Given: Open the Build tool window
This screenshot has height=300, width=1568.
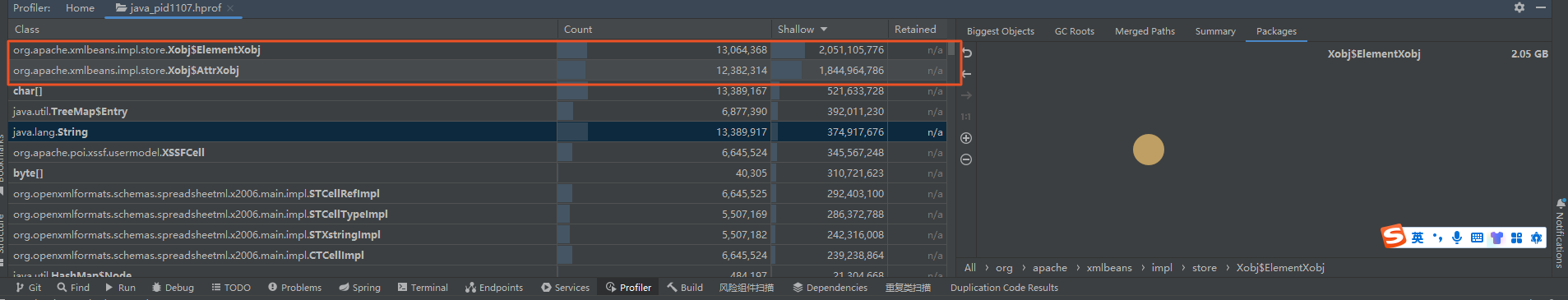Looking at the screenshot, I should click(x=685, y=288).
